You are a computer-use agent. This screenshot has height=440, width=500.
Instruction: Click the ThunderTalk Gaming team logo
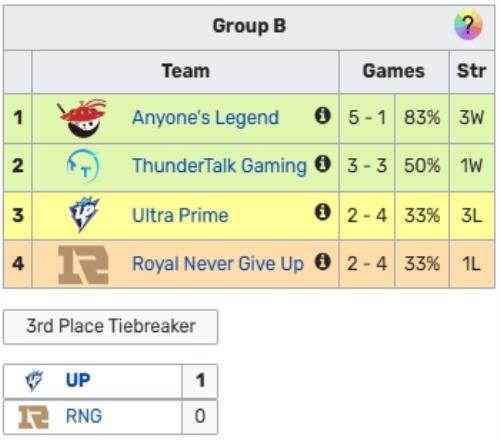tap(83, 166)
